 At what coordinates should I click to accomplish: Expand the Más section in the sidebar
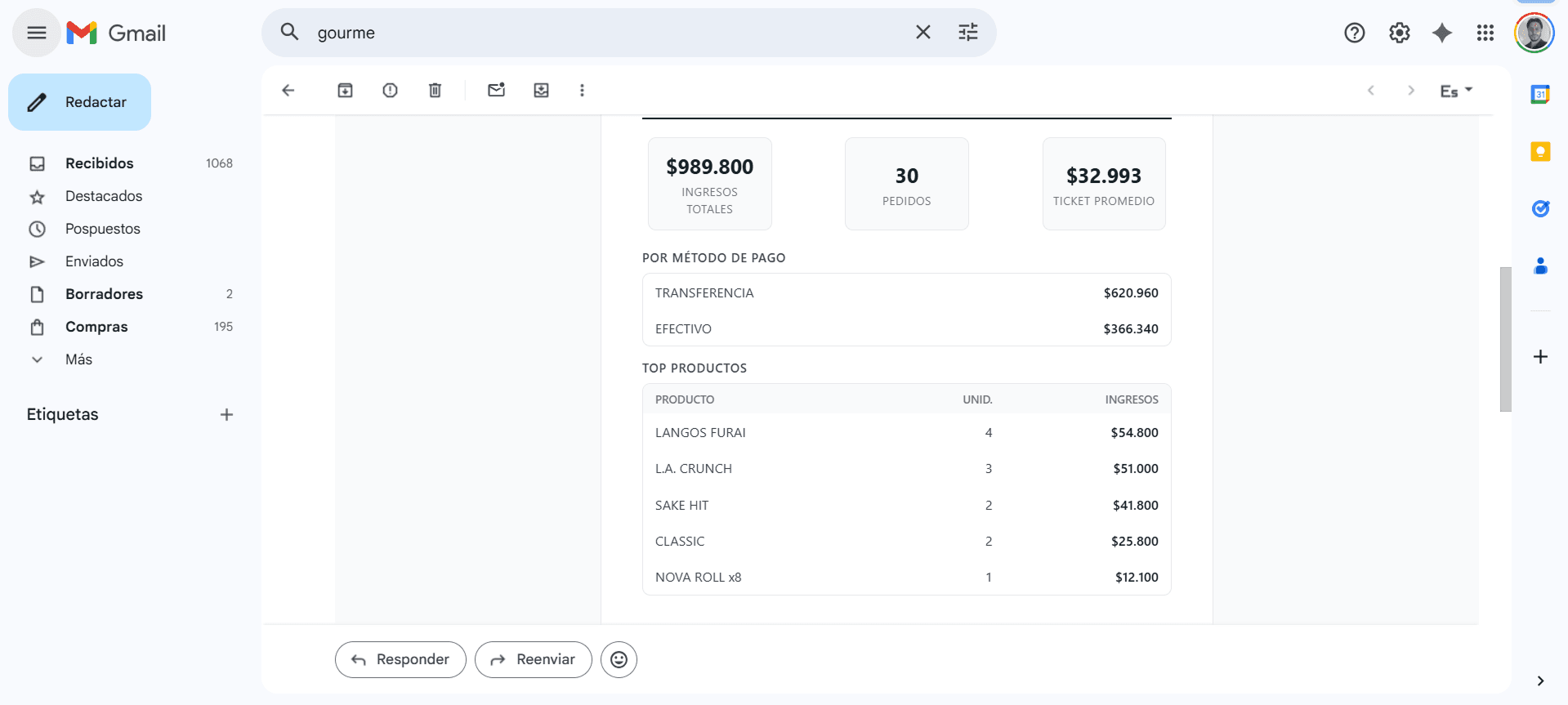[78, 359]
